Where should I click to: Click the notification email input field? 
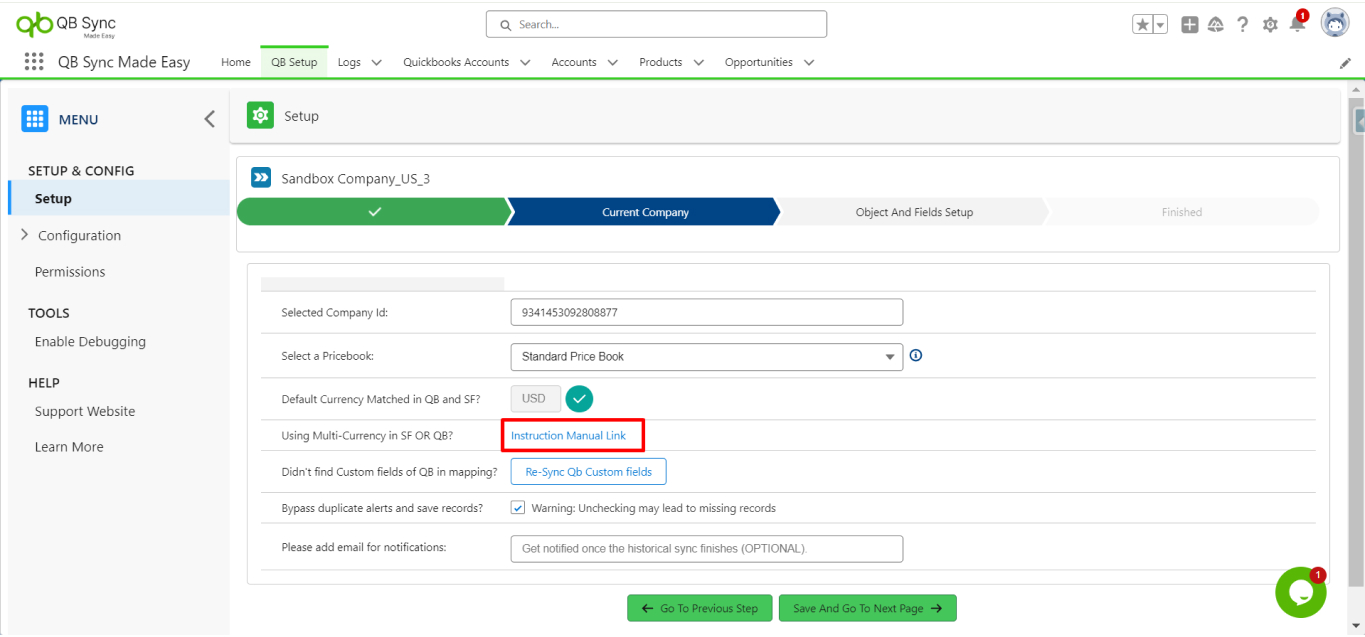click(x=707, y=548)
